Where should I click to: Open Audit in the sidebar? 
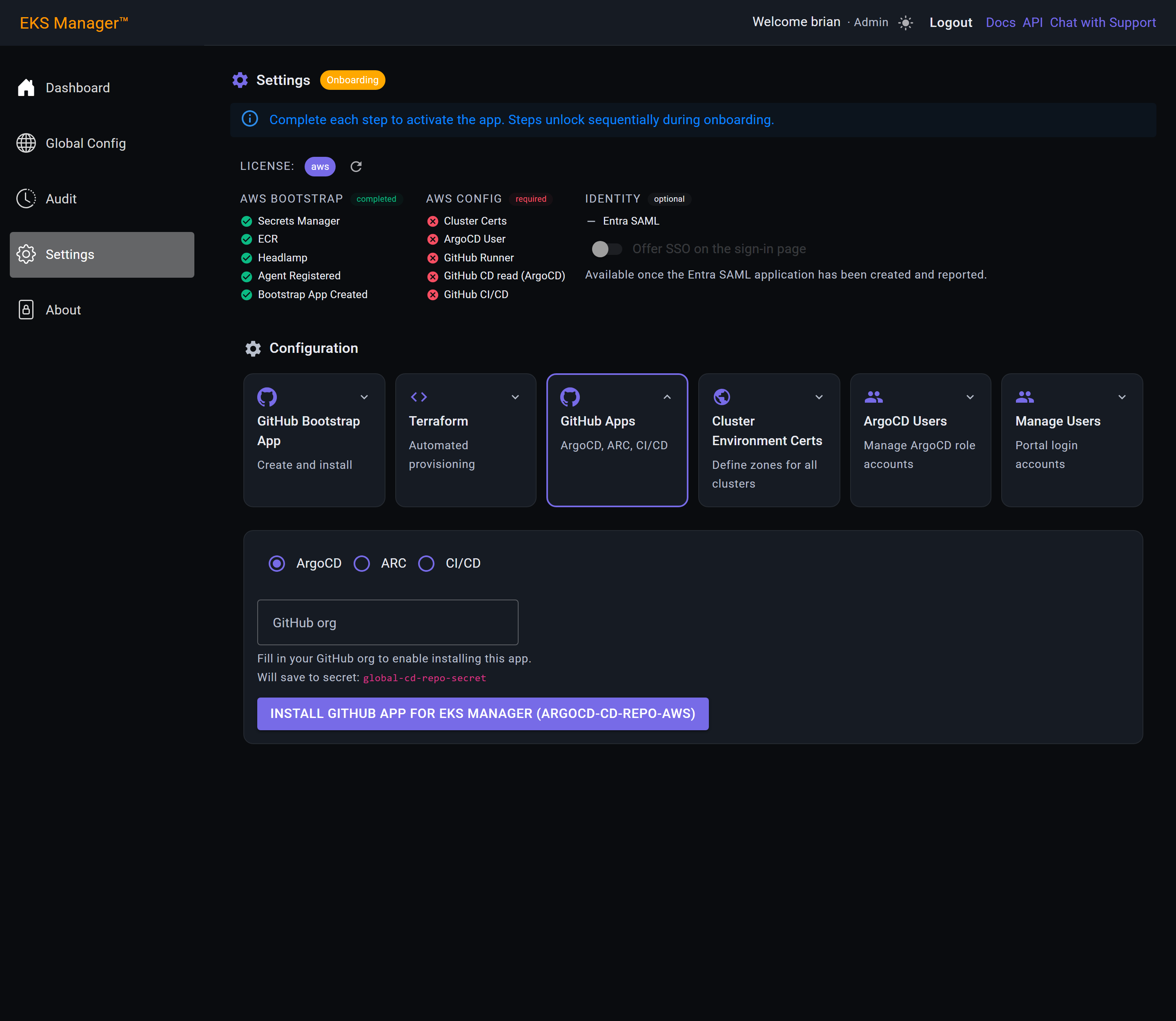pos(102,199)
